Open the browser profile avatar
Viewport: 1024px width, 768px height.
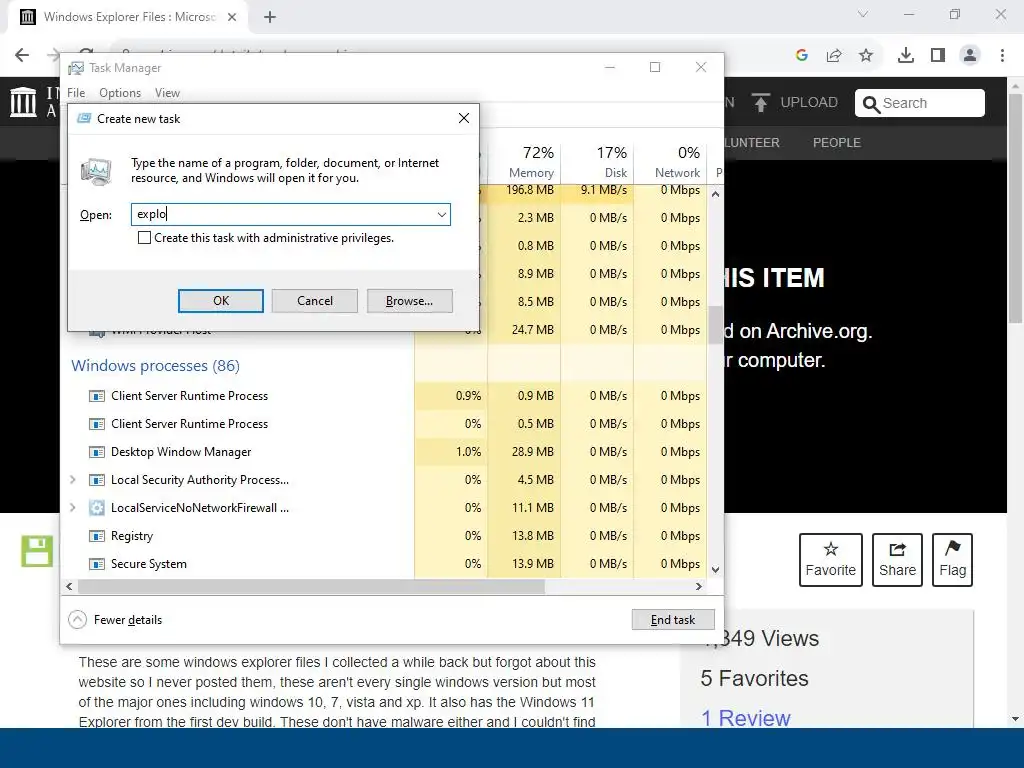[x=970, y=56]
